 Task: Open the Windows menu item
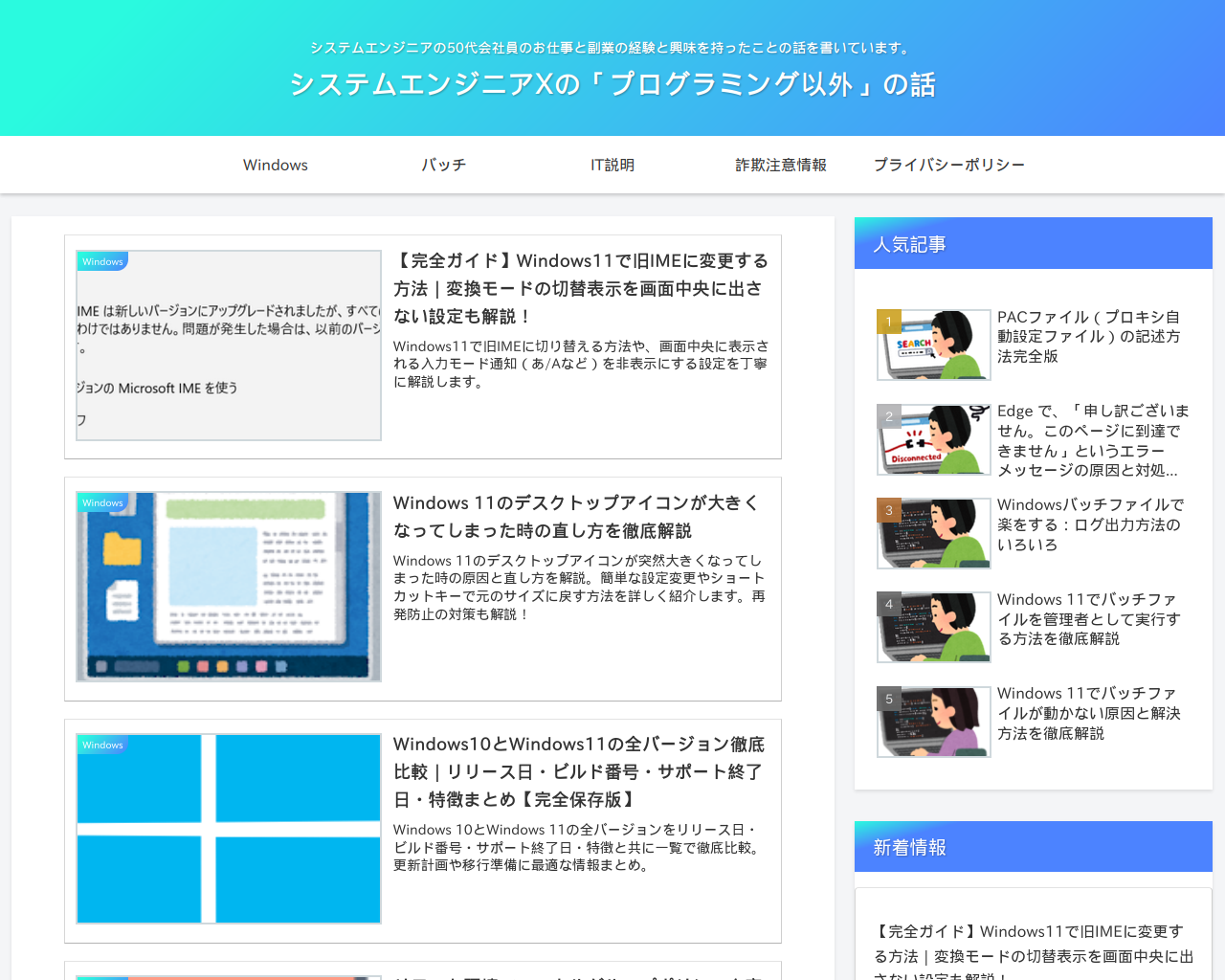(276, 165)
